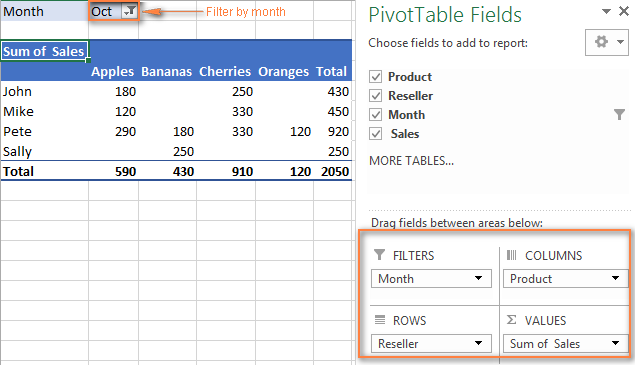
Task: Click the VALUES sigma icon
Action: [511, 320]
